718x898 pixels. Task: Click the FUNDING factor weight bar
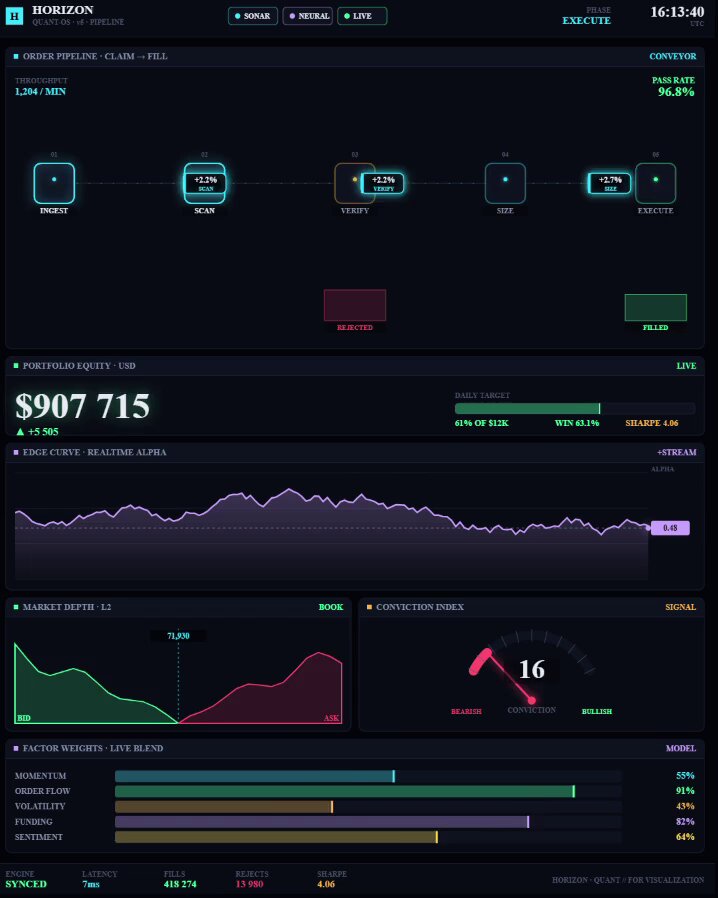click(369, 822)
